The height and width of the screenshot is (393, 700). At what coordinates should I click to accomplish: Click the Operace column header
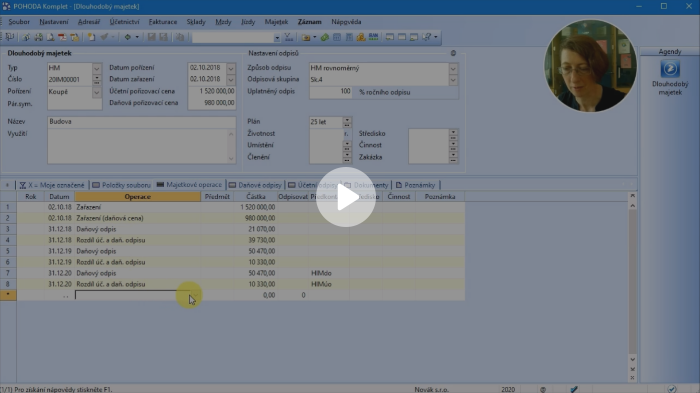click(x=138, y=196)
